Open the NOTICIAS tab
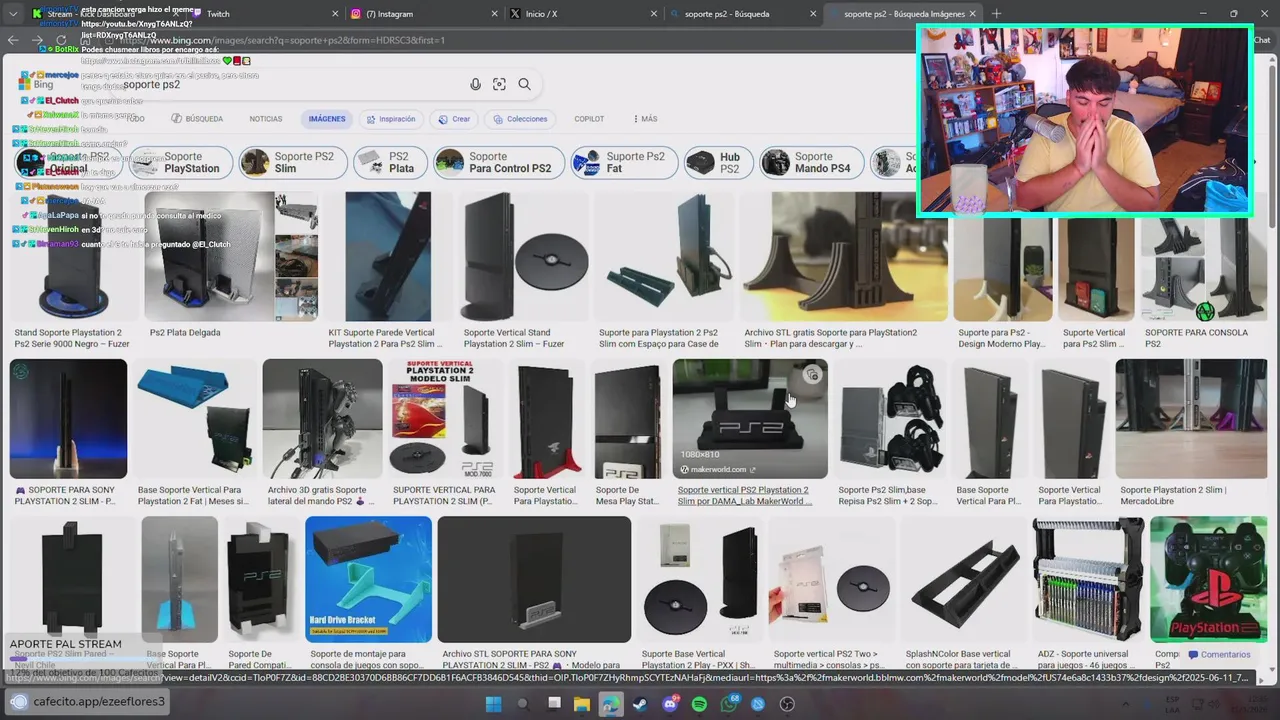 (266, 119)
